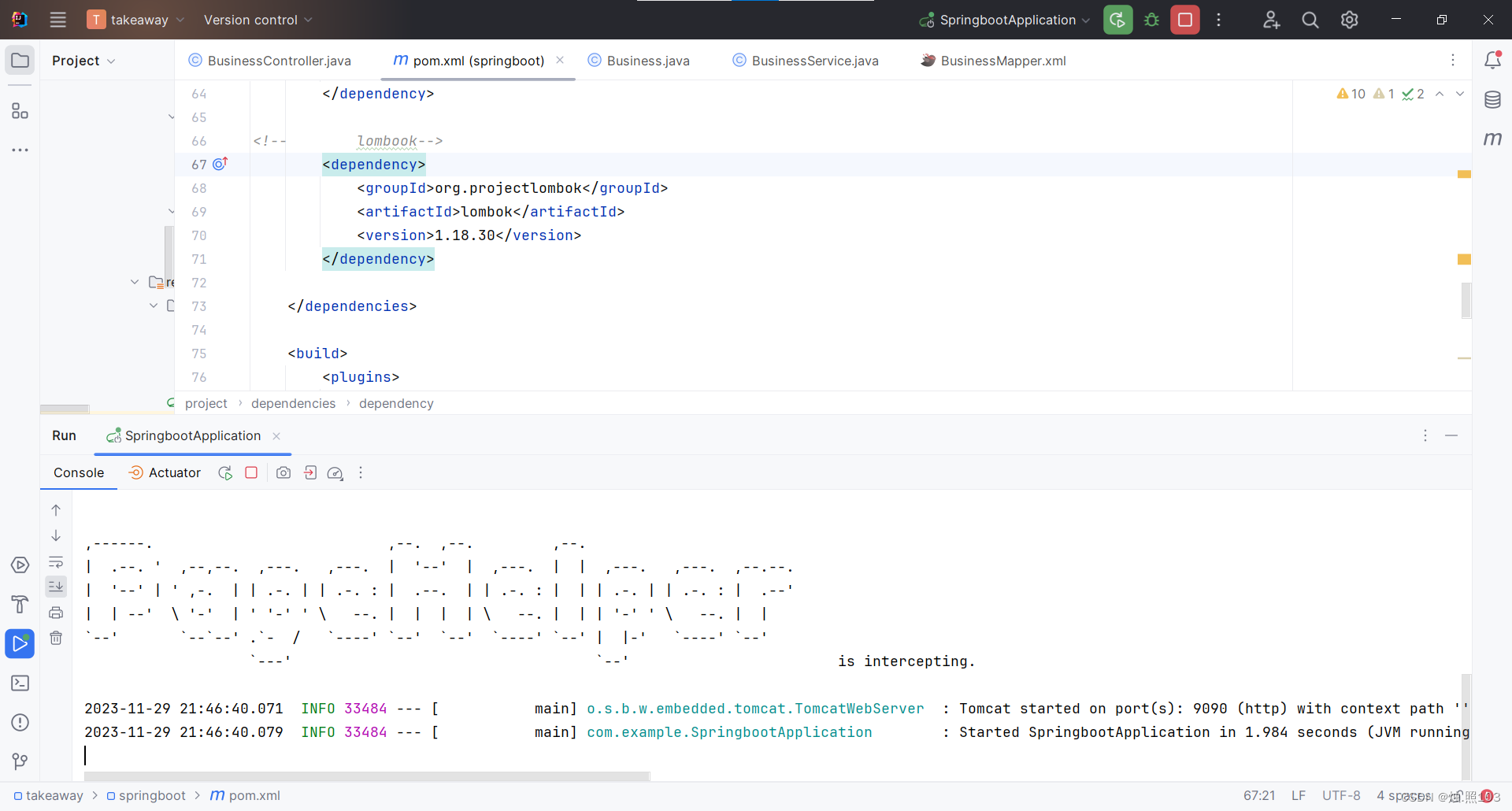This screenshot has width=1512, height=811.
Task: Click the springboot breadcrumb in status bar
Action: point(146,795)
